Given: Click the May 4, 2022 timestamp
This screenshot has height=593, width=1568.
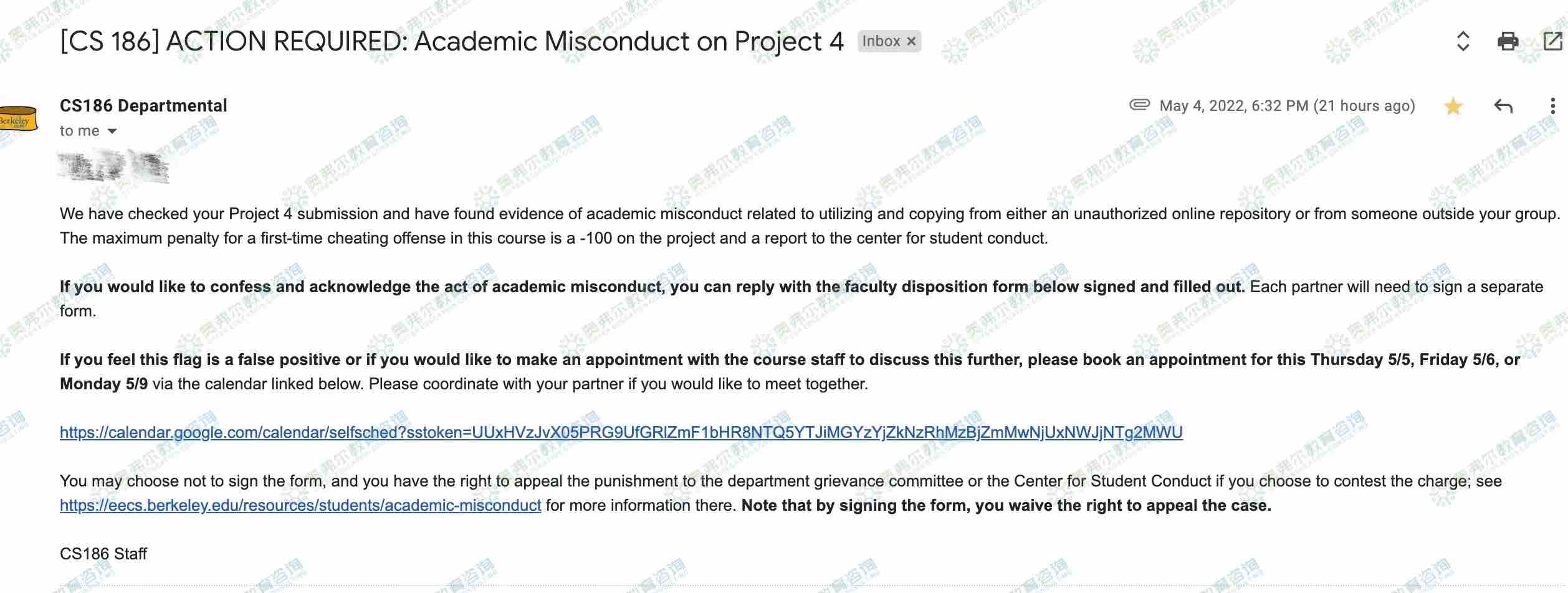Looking at the screenshot, I should 1287,106.
